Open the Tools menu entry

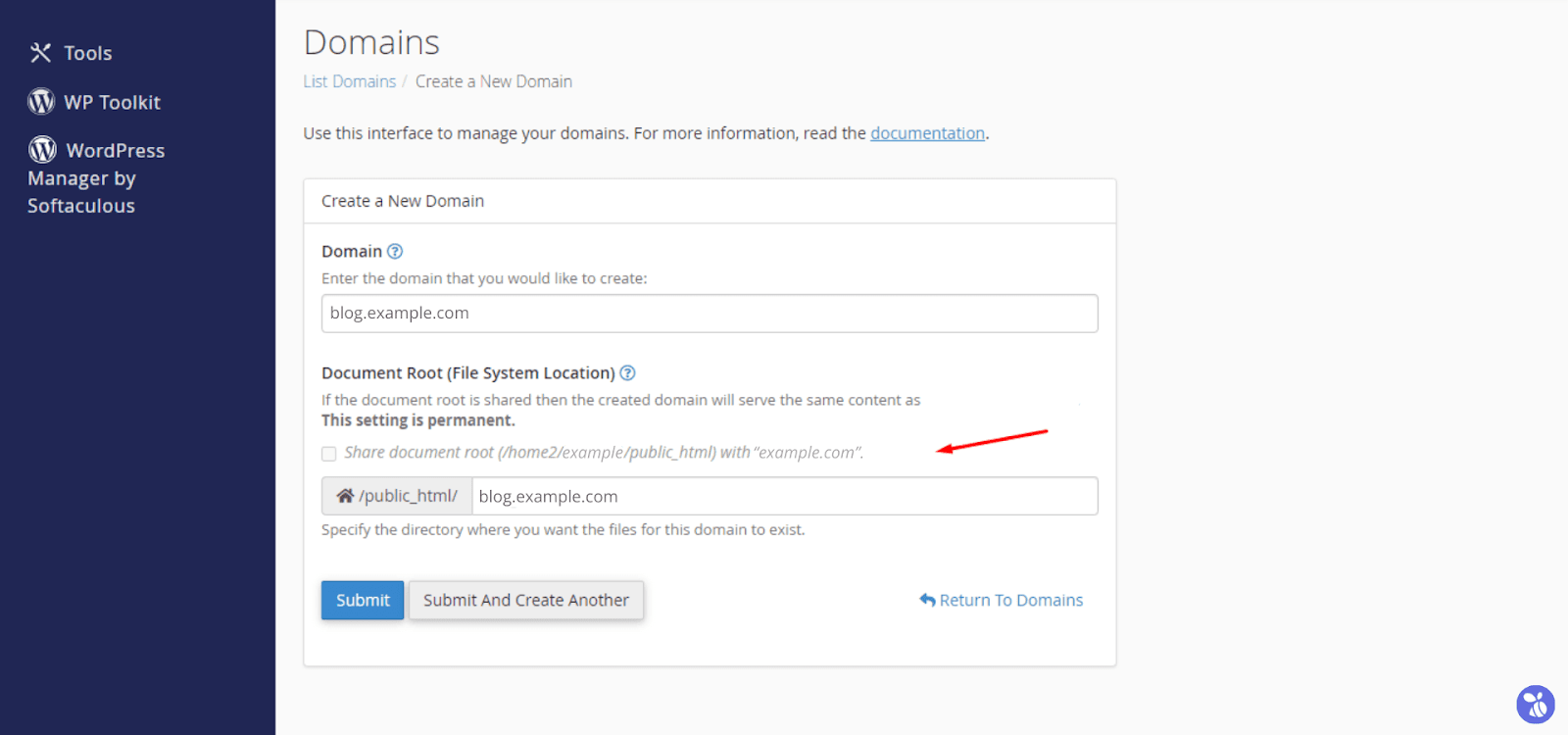(88, 53)
